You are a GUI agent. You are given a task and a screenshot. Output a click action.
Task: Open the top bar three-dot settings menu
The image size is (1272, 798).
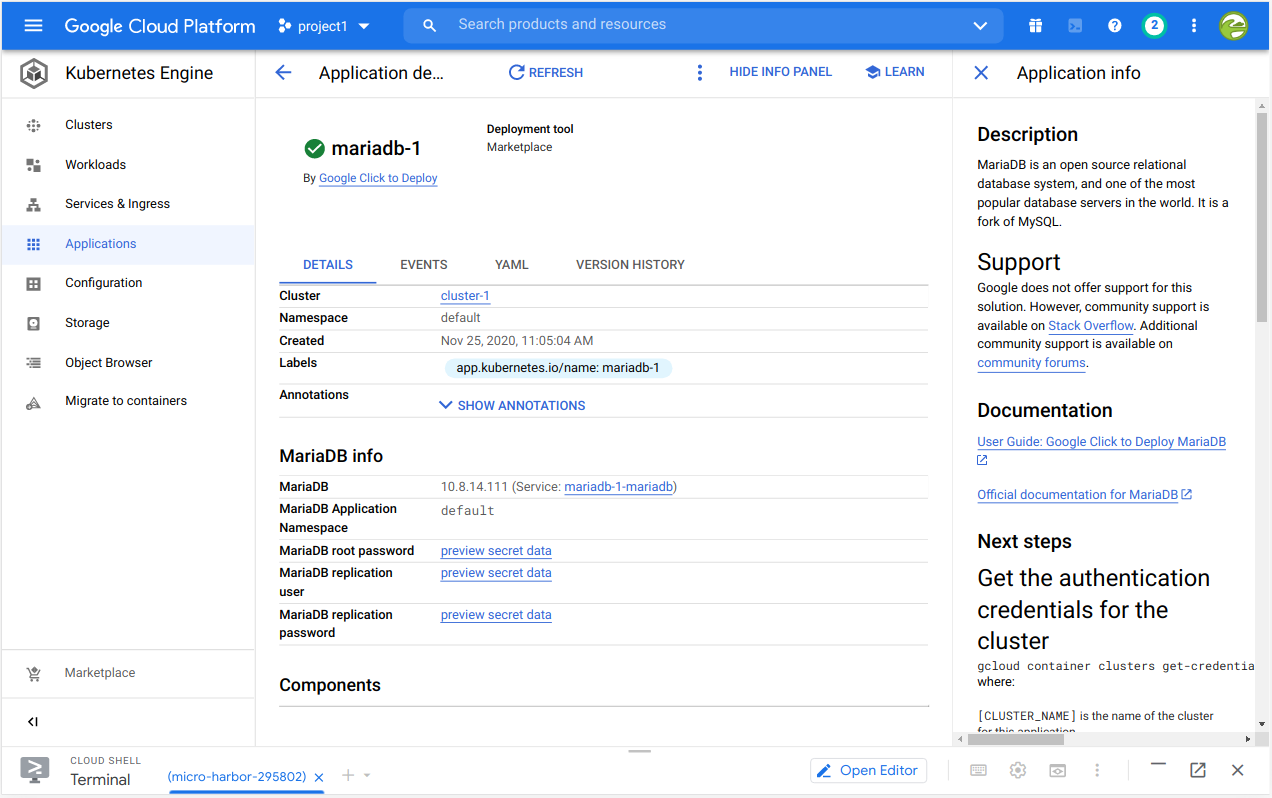point(1194,26)
